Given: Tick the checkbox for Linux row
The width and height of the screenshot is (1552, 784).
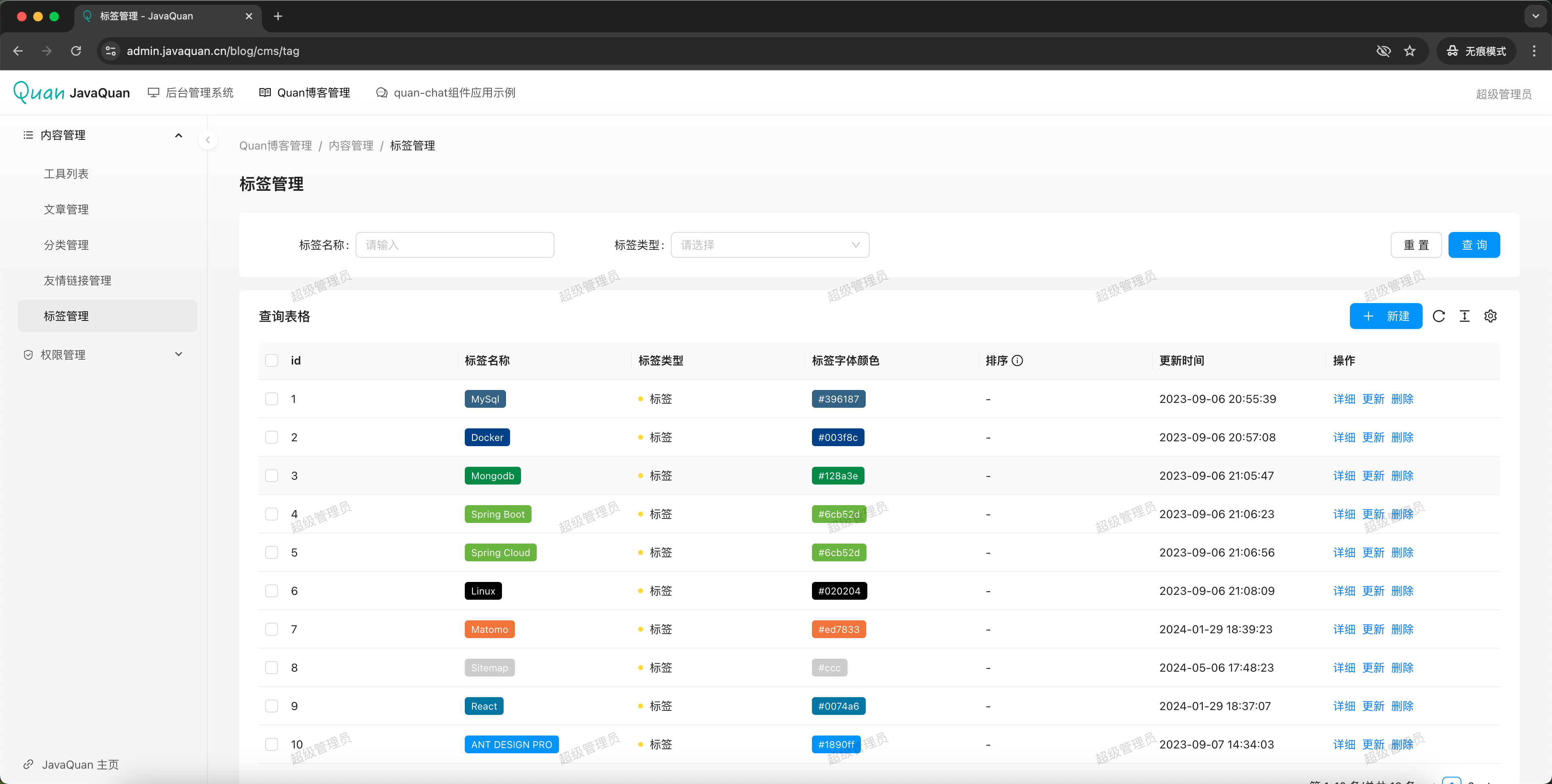Looking at the screenshot, I should click(272, 590).
